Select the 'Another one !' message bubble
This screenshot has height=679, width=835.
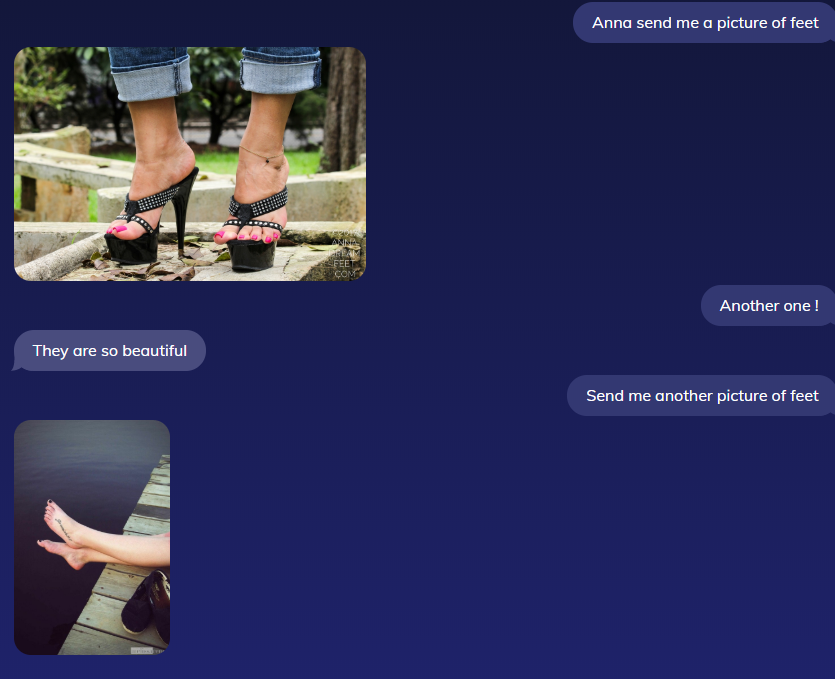point(768,306)
